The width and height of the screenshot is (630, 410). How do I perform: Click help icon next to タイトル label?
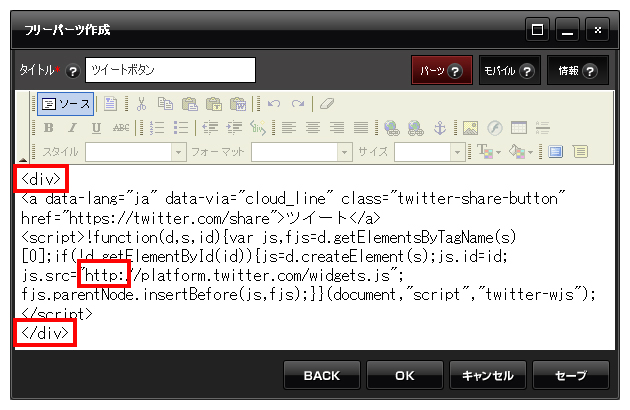click(x=73, y=72)
